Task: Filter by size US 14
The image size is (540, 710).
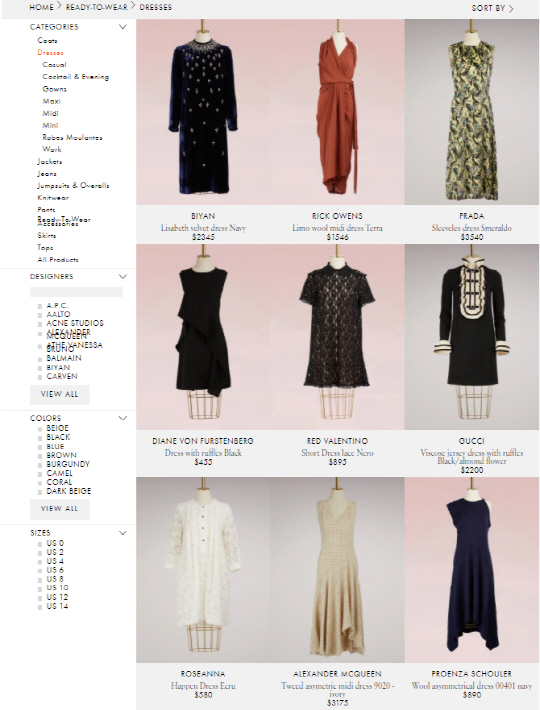Action: pyautogui.click(x=57, y=606)
